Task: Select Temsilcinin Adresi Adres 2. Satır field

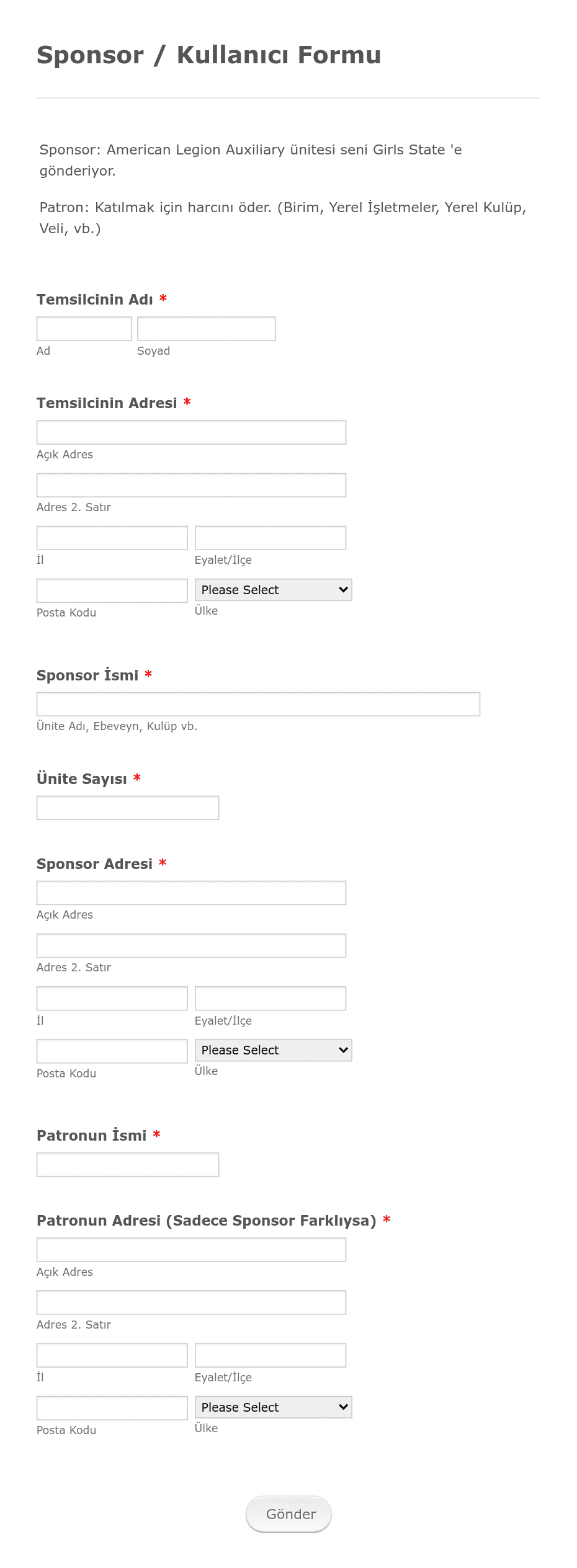Action: pos(191,485)
